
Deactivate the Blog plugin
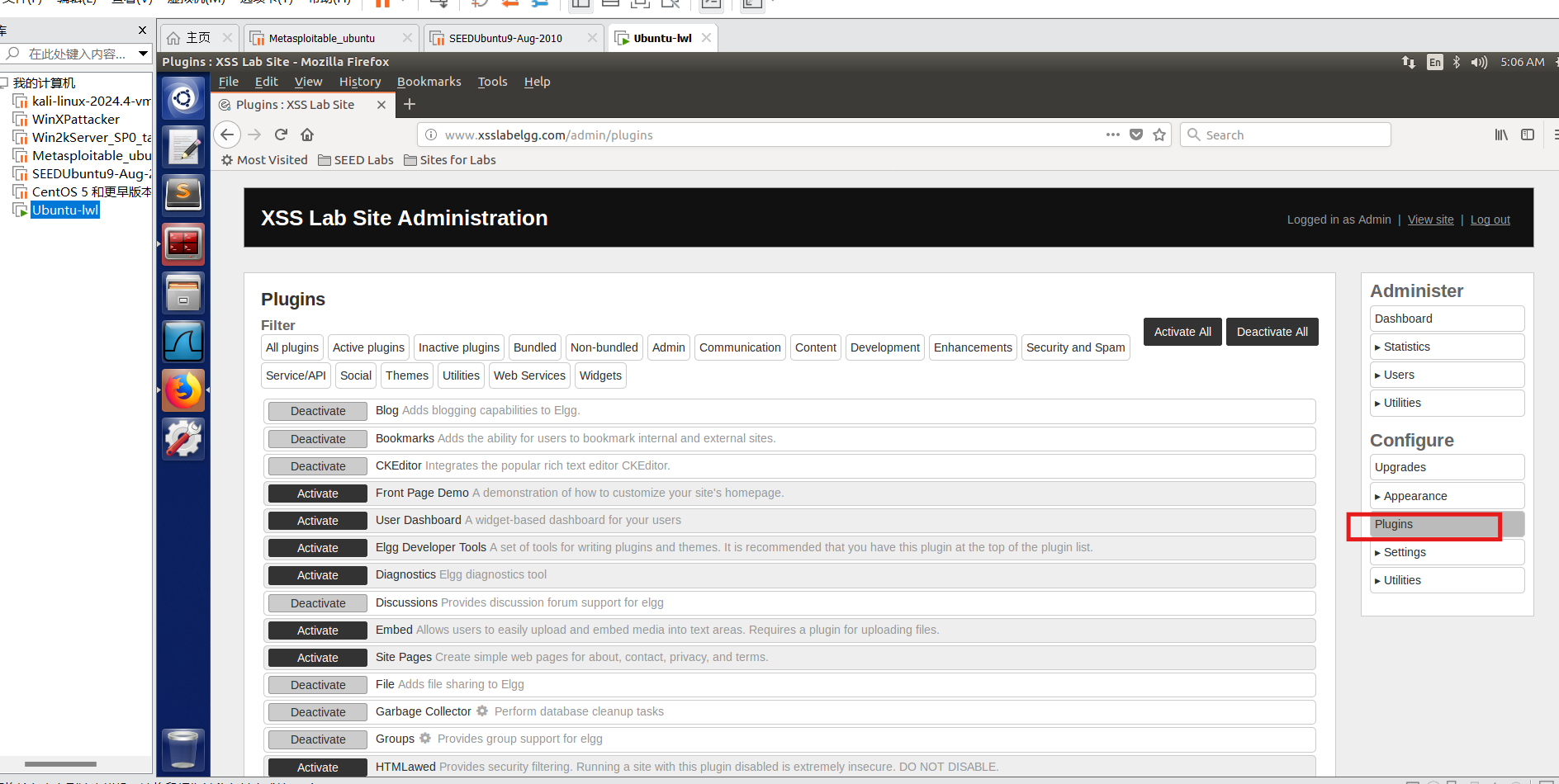tap(318, 411)
